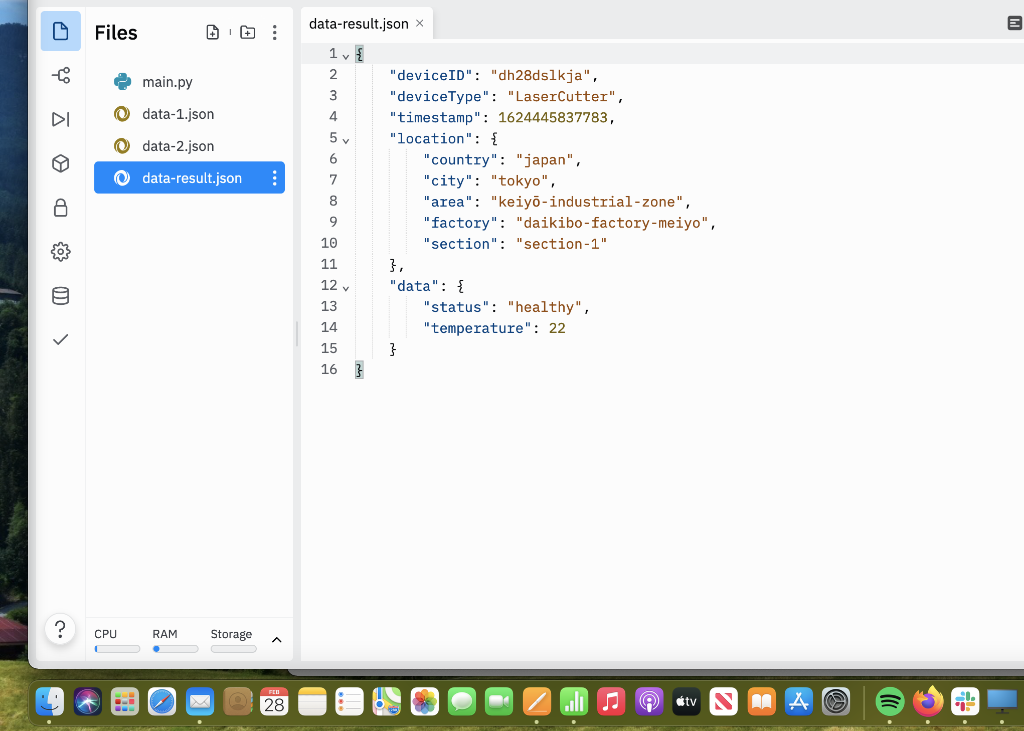Click the help question mark button
The image size is (1024, 731).
pos(60,629)
